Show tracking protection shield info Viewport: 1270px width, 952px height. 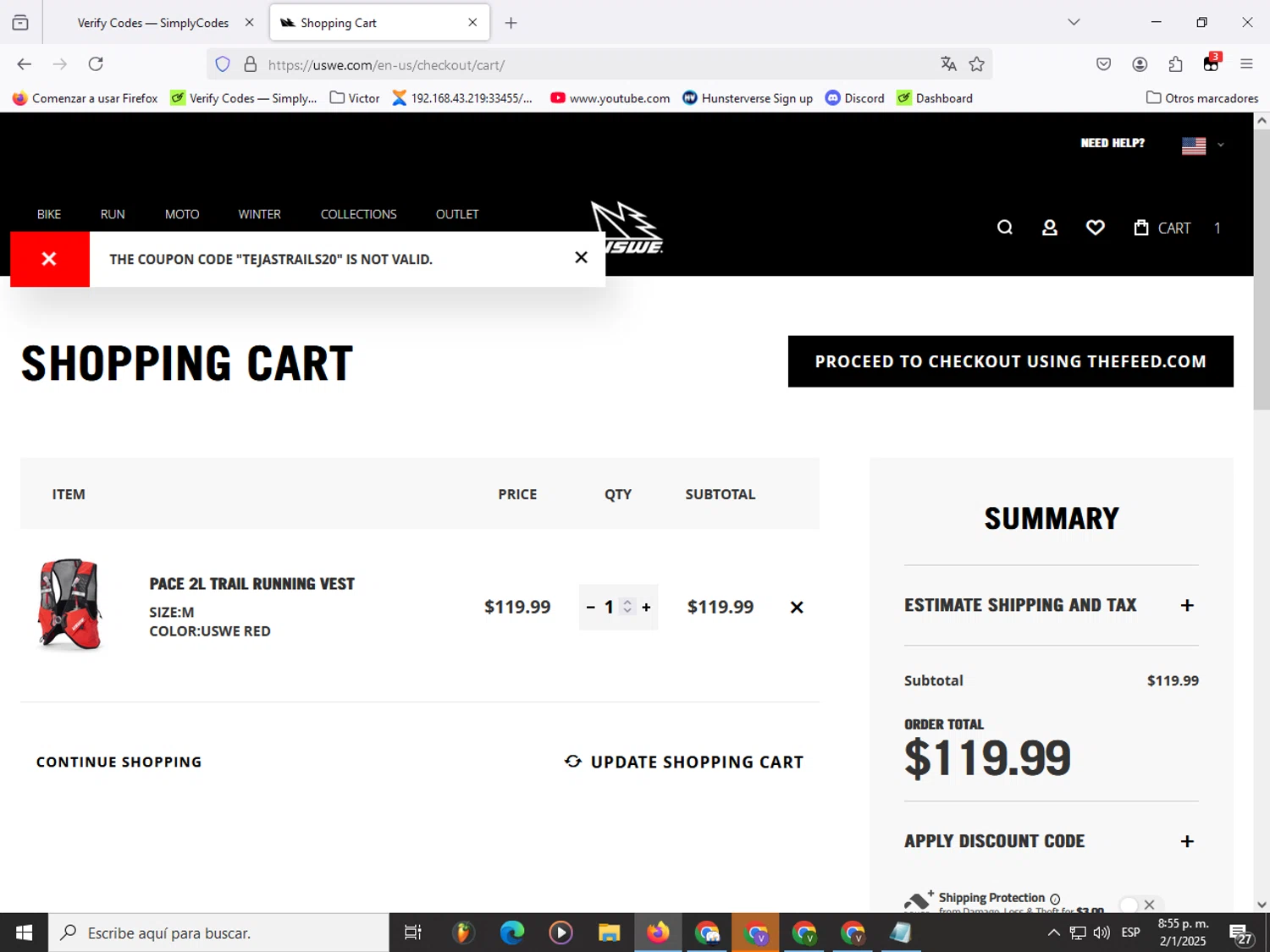click(223, 64)
